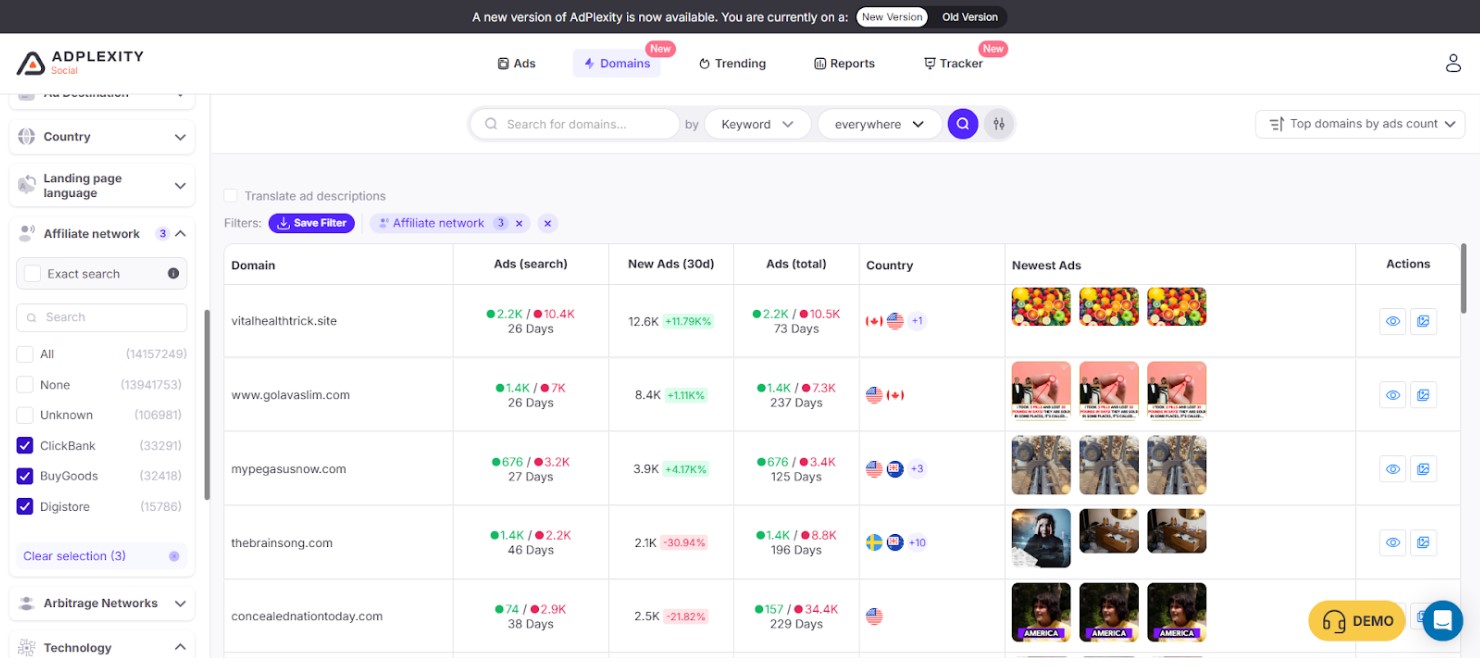1480x667 pixels.
Task: Click the AdPlexity logo
Action: (80, 62)
